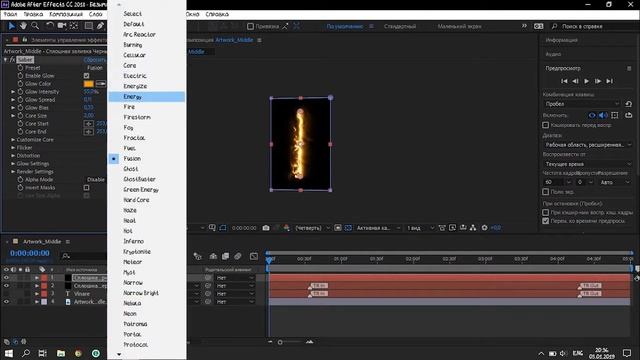Toggle the Enable Glow checkbox
This screenshot has width=640, height=360.
(x=87, y=76)
